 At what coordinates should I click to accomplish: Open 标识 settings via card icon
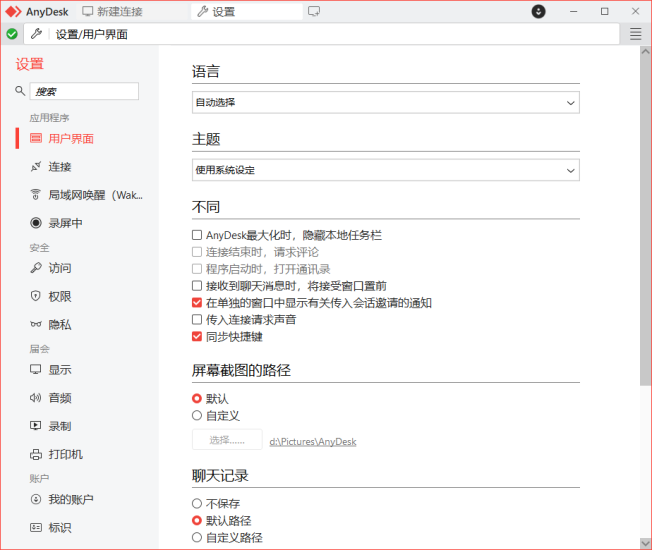click(36, 528)
